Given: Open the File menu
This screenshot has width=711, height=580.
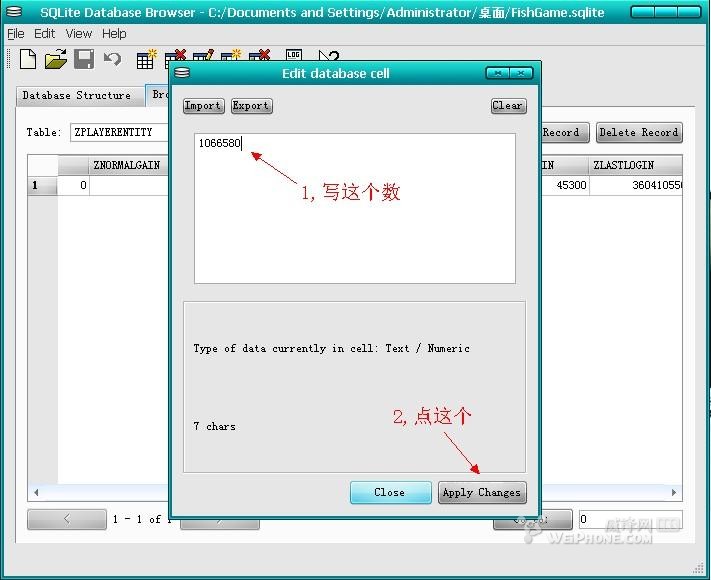Looking at the screenshot, I should point(16,33).
